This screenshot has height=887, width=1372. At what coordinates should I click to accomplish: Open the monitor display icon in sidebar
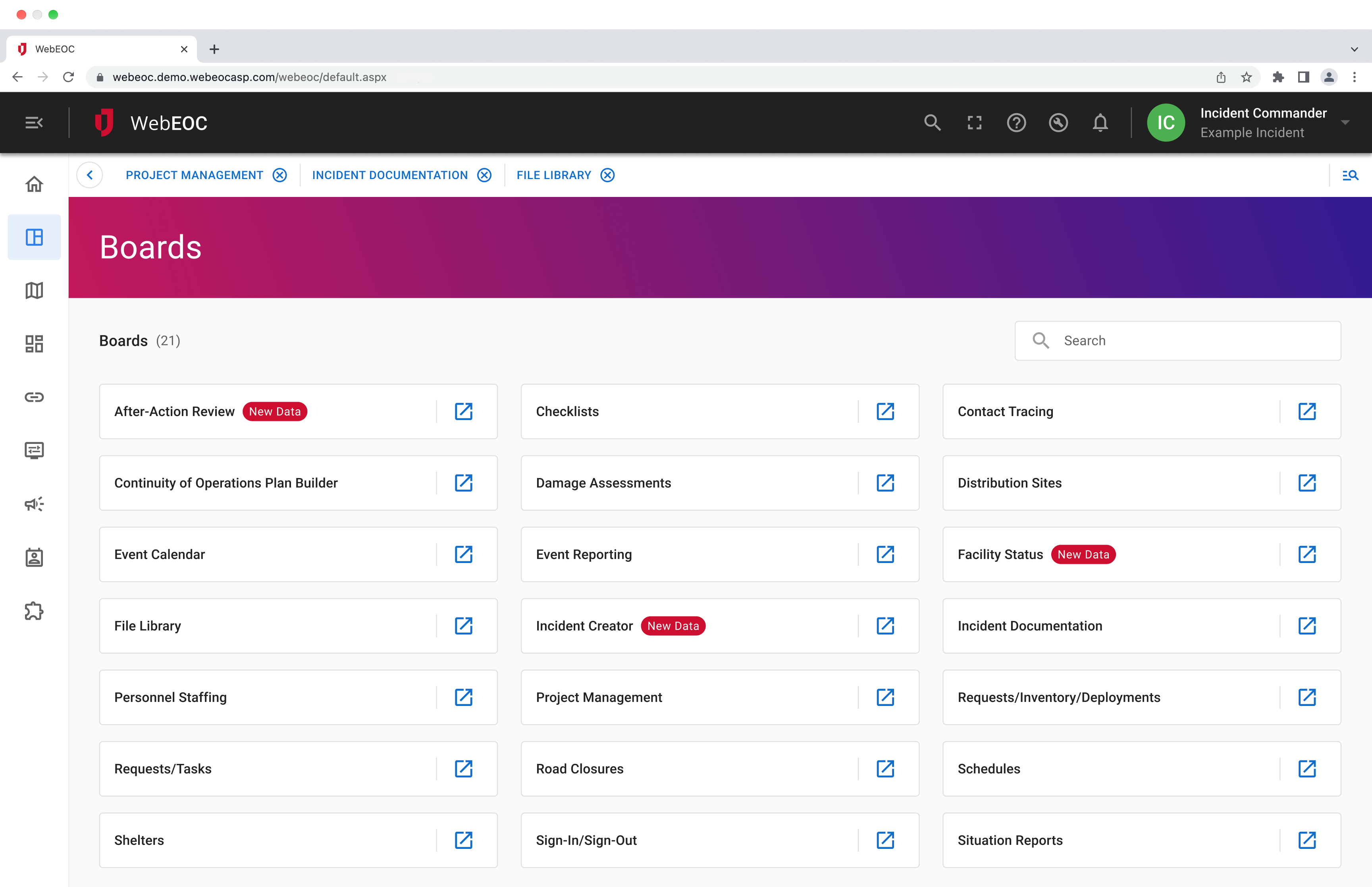pyautogui.click(x=34, y=450)
